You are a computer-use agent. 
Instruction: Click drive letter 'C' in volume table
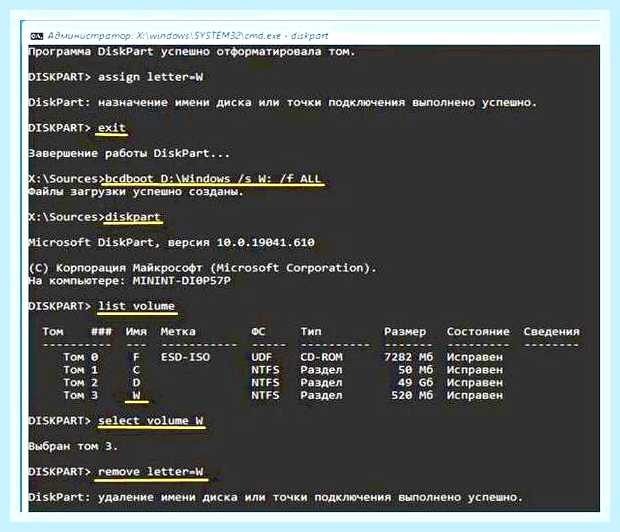[x=136, y=370]
